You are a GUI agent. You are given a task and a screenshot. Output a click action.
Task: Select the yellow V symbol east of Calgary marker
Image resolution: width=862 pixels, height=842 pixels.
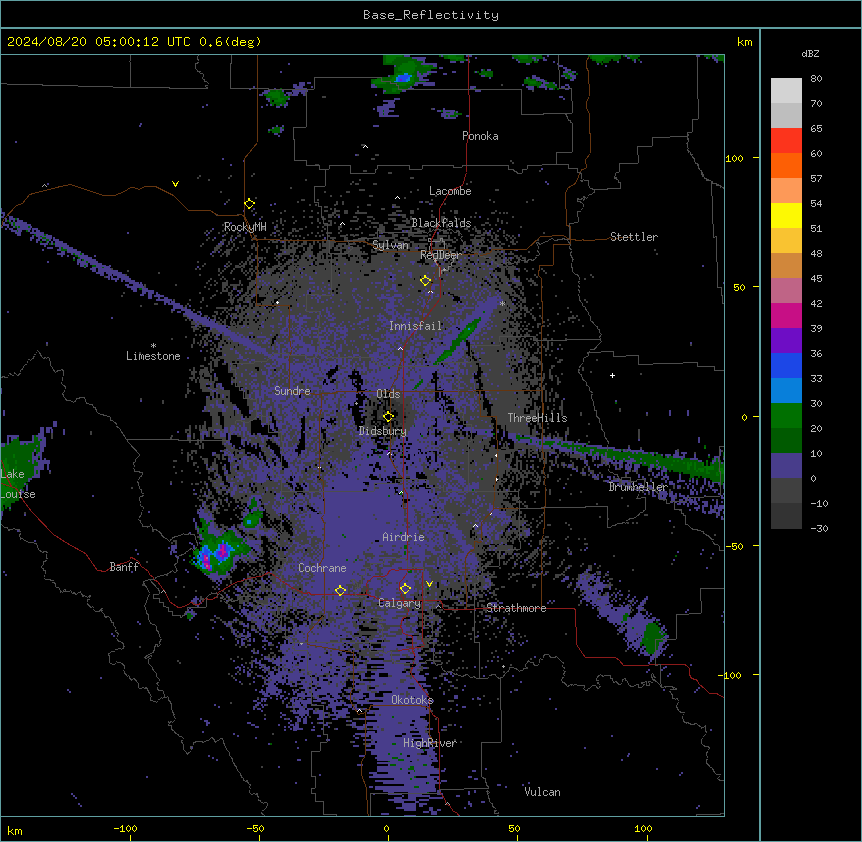429,584
